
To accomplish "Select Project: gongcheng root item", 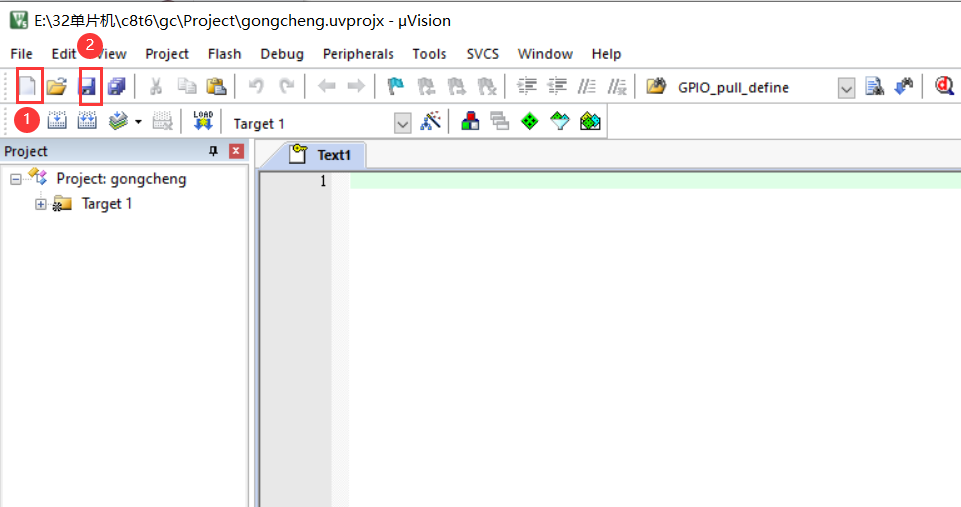I will [x=121, y=178].
